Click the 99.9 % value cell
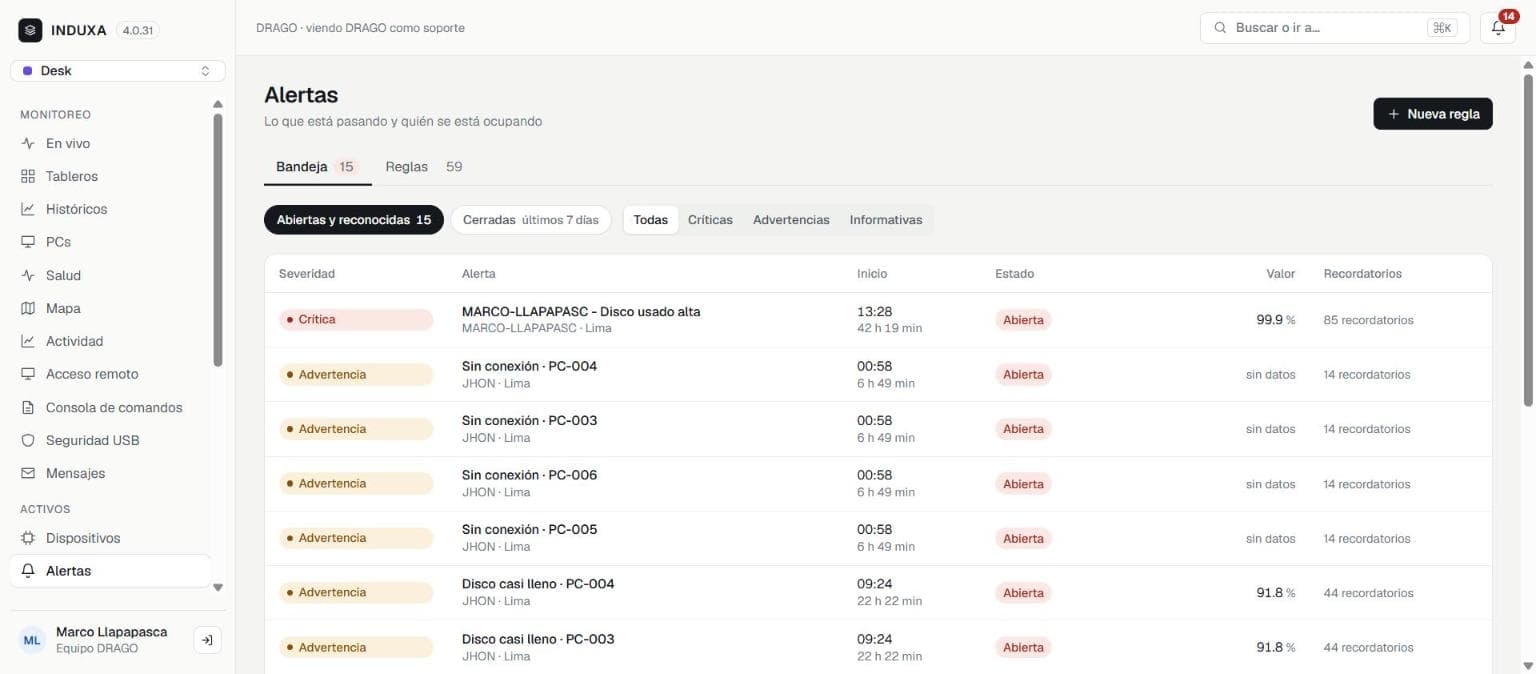Image resolution: width=1536 pixels, height=674 pixels. tap(1276, 320)
